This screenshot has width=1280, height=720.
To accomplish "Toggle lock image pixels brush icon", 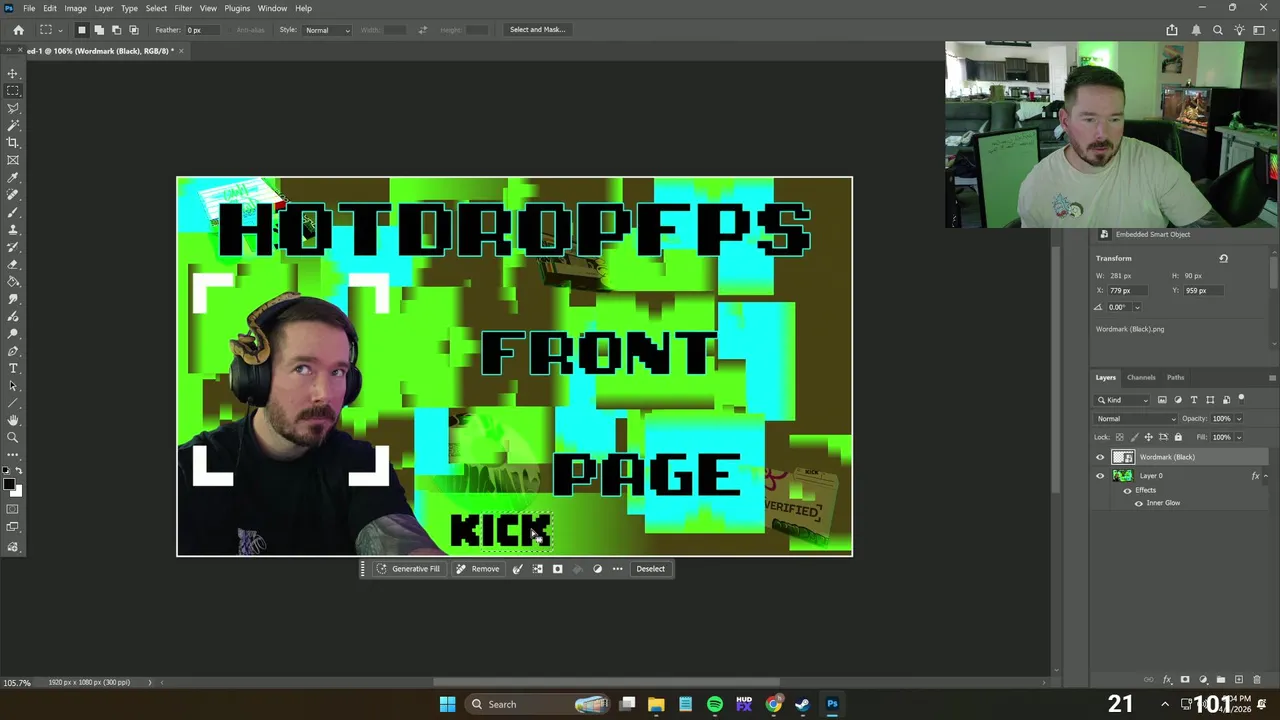I will (x=1134, y=437).
